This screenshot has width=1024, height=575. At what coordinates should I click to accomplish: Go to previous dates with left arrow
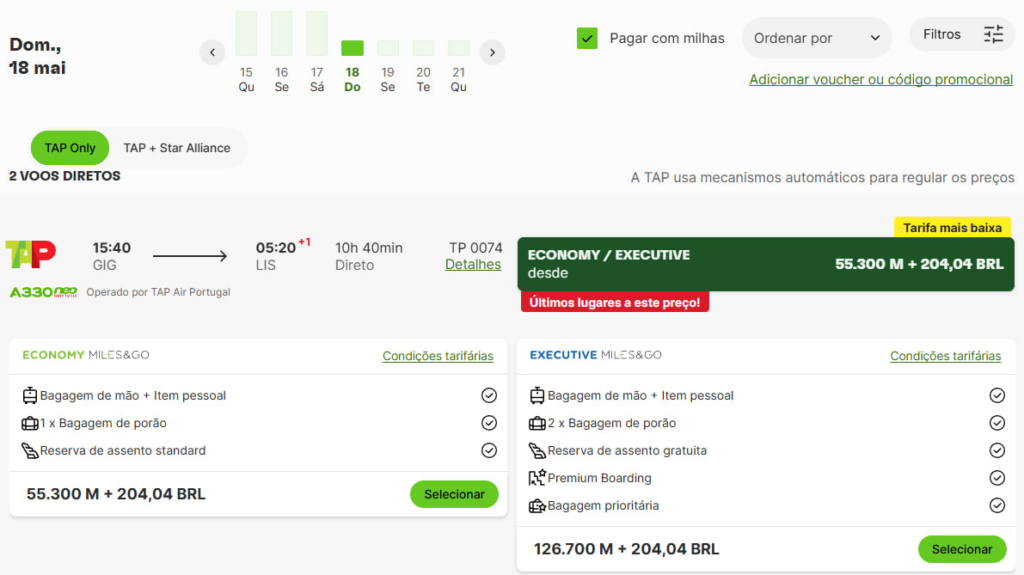(x=212, y=52)
